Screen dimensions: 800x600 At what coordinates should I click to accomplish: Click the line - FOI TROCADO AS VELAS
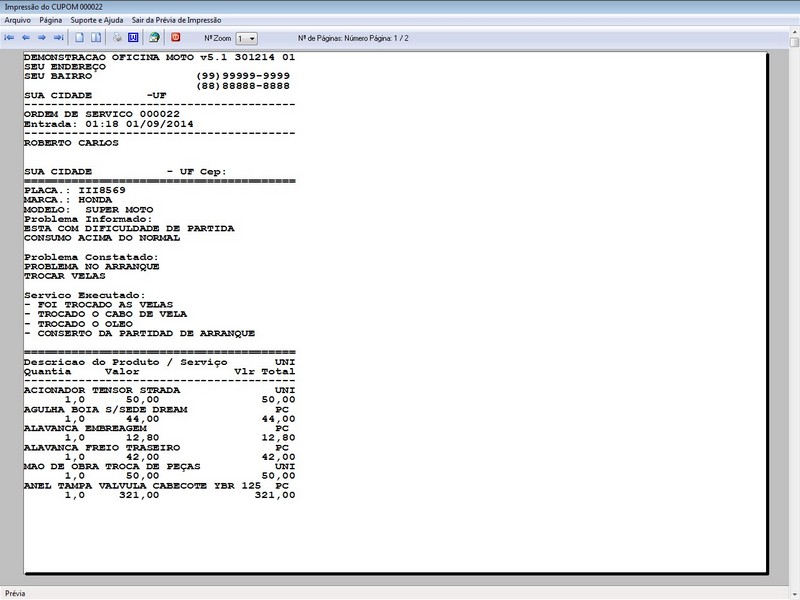[98, 305]
